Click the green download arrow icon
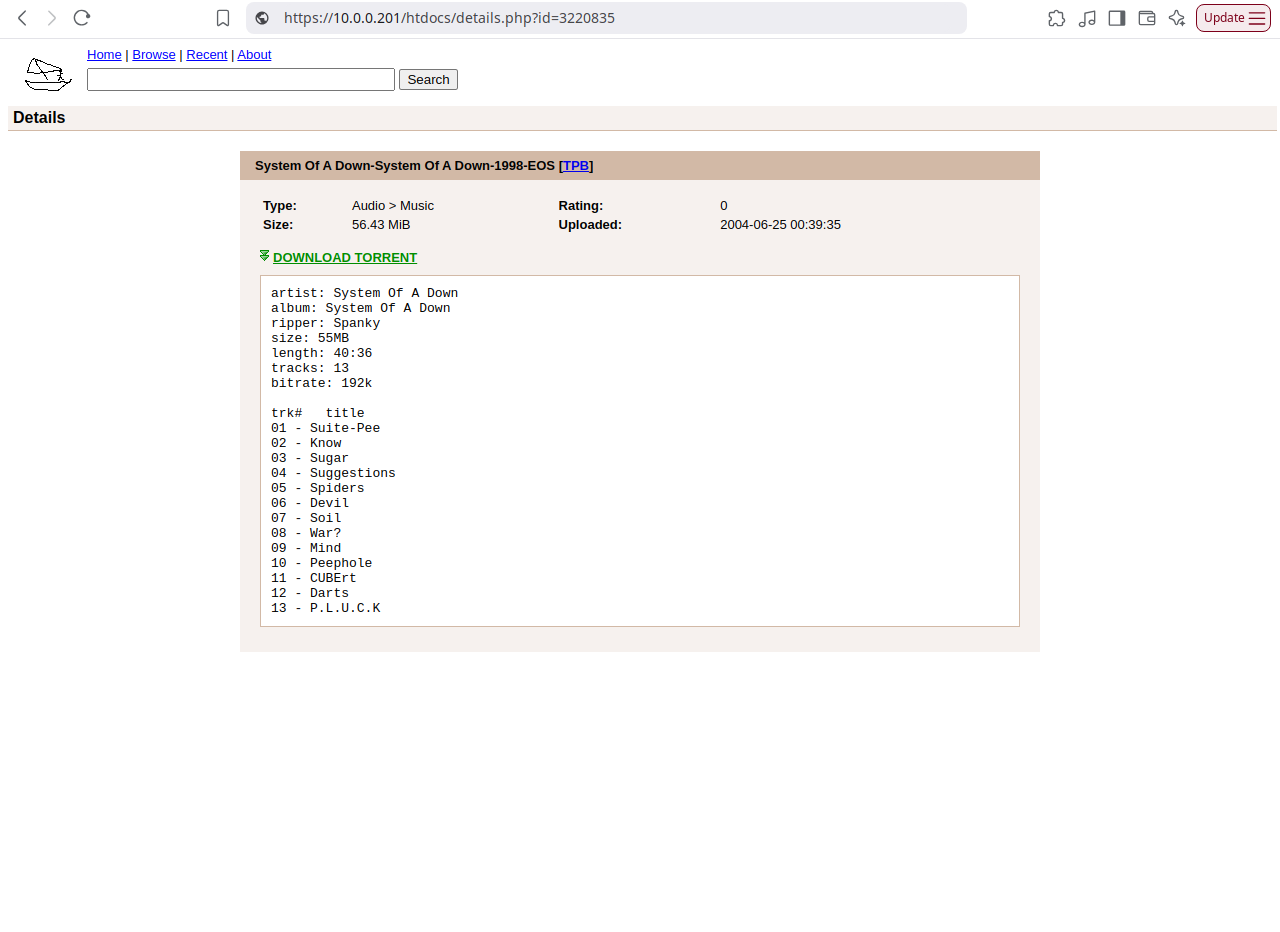This screenshot has width=1280, height=932. pos(264,256)
